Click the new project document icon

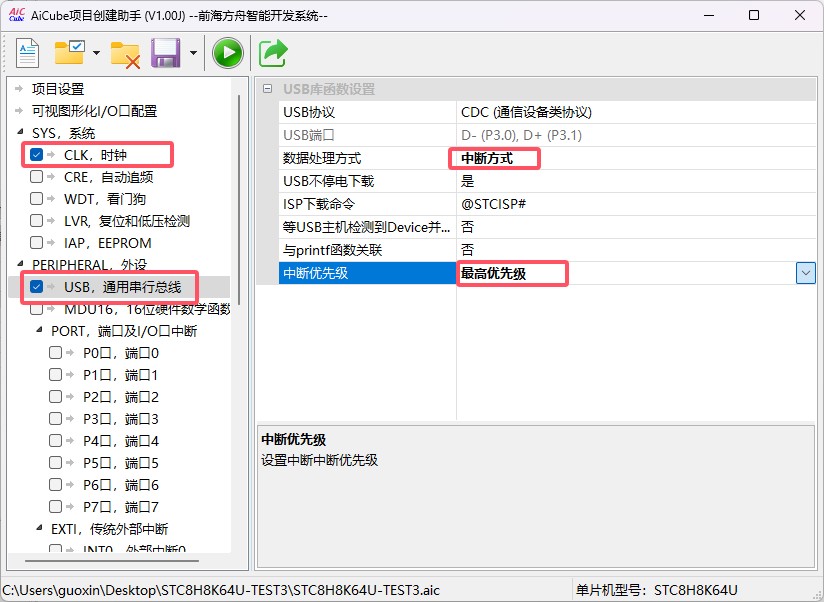(x=27, y=53)
